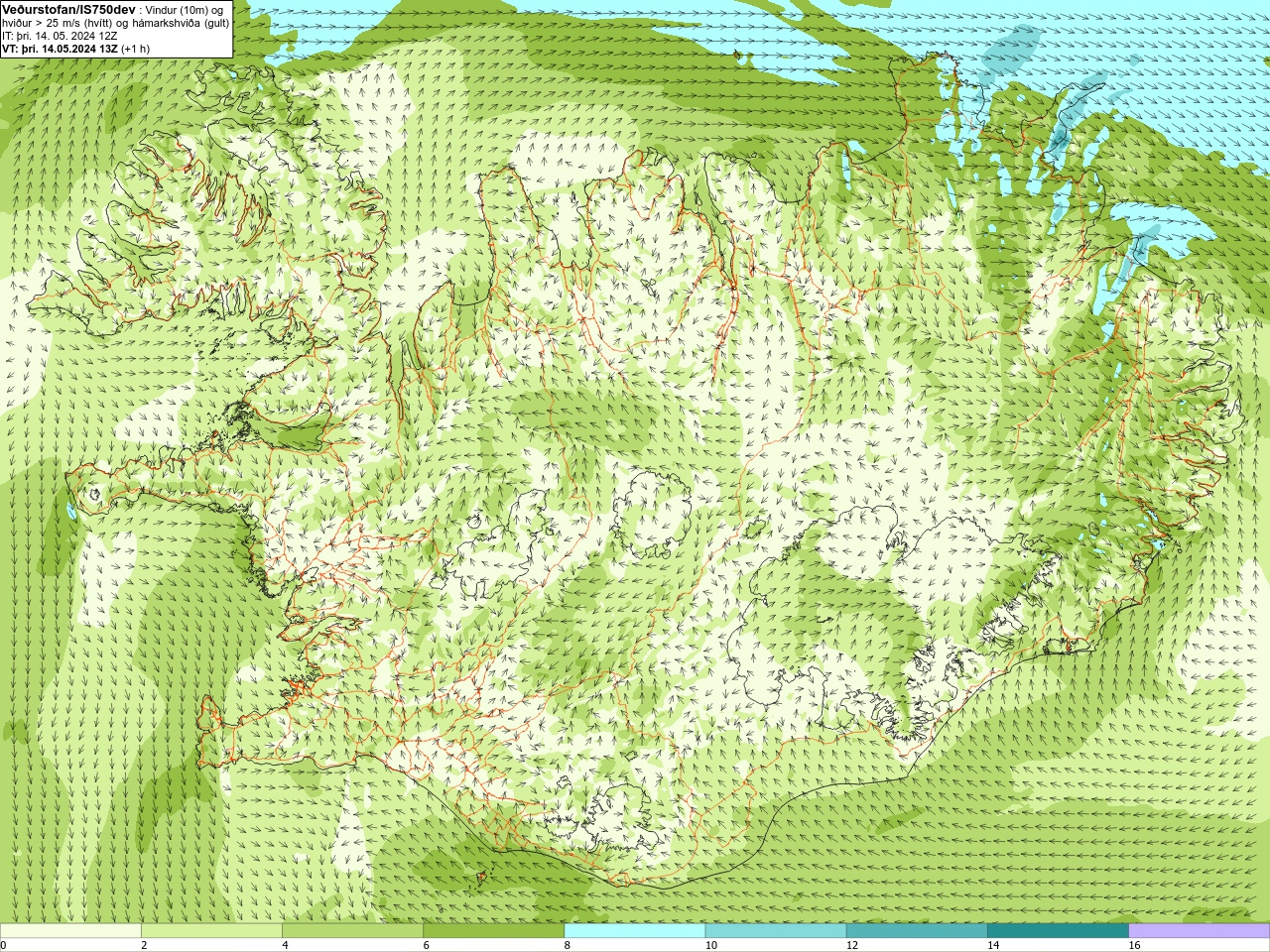Click the 14–16 m/s dark teal legend swatch
Image resolution: width=1270 pixels, height=952 pixels.
tap(1058, 931)
